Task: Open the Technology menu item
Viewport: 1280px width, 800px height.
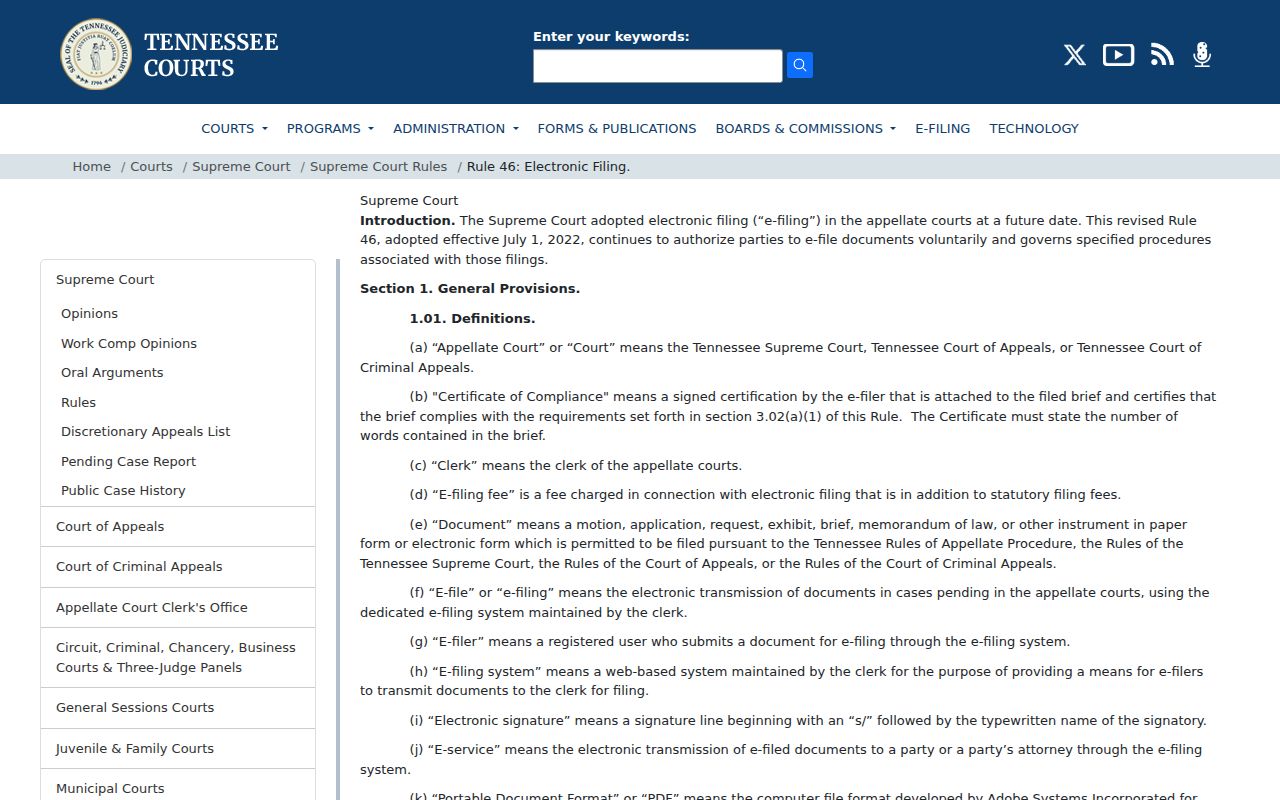Action: point(1034,128)
